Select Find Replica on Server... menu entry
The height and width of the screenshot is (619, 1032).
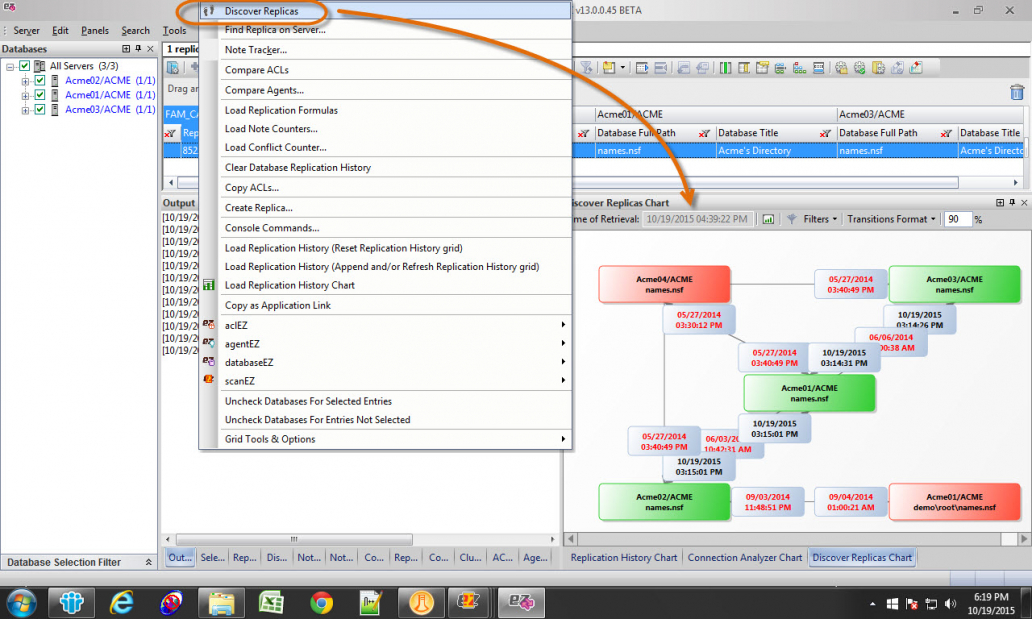pos(385,30)
